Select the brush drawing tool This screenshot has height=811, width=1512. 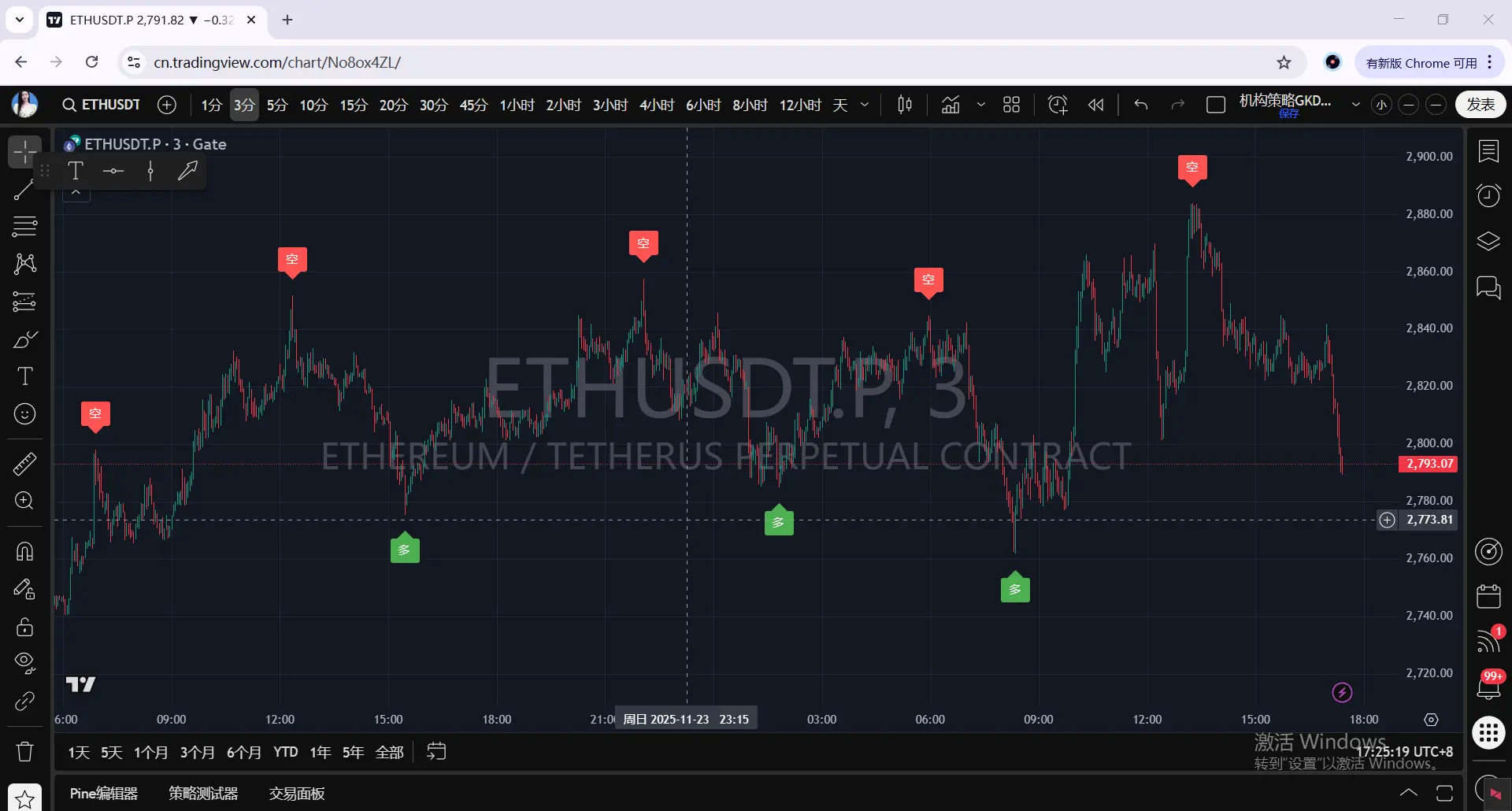pyautogui.click(x=24, y=339)
